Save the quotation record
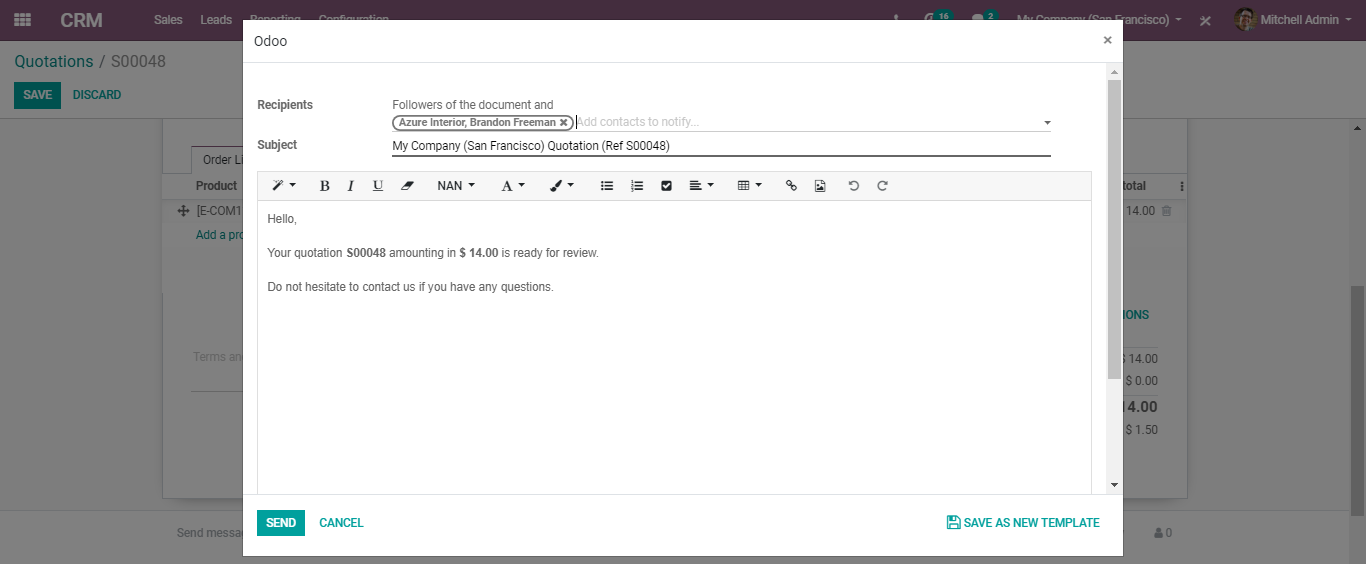 (x=37, y=95)
